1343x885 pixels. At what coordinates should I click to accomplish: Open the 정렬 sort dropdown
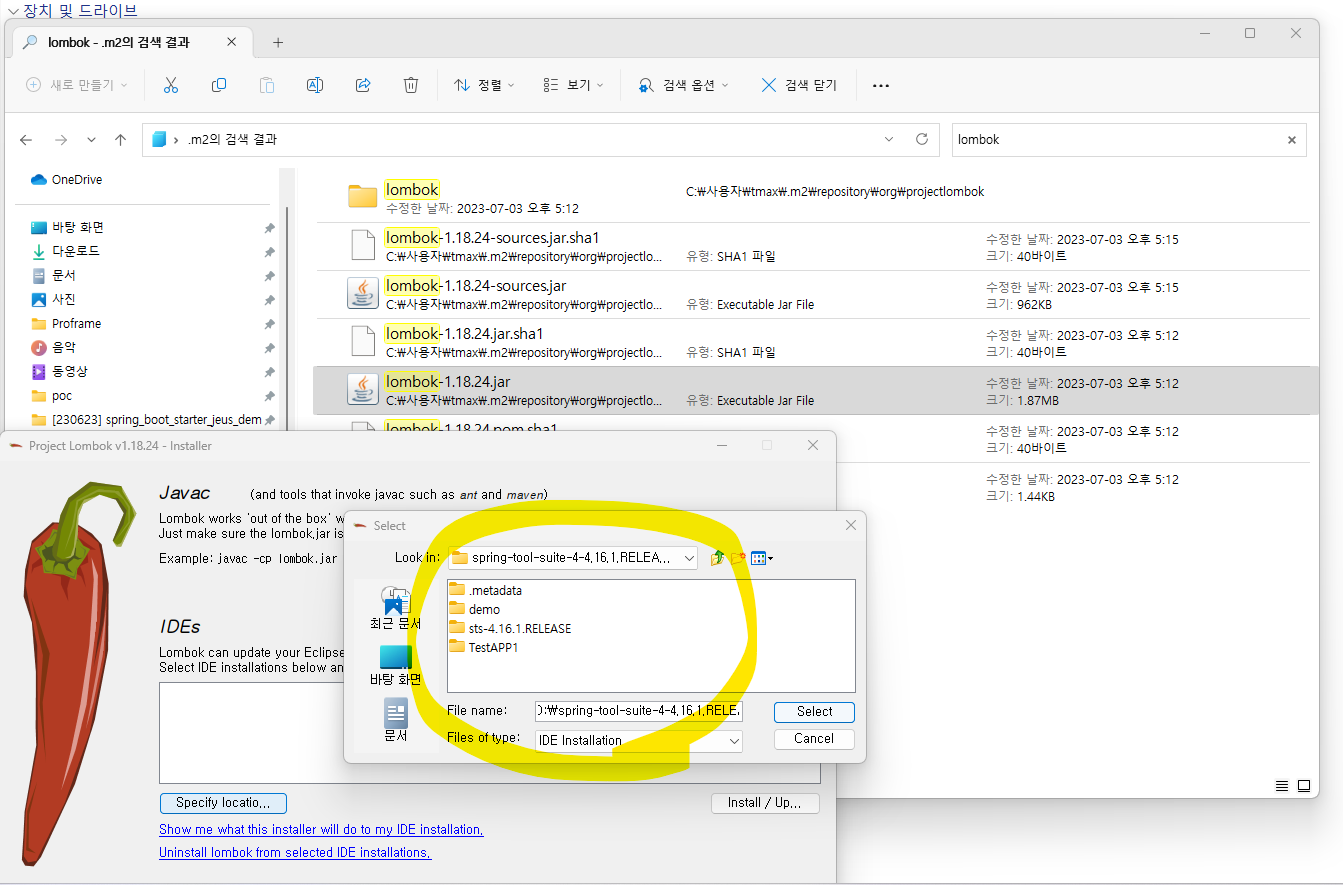pyautogui.click(x=484, y=86)
